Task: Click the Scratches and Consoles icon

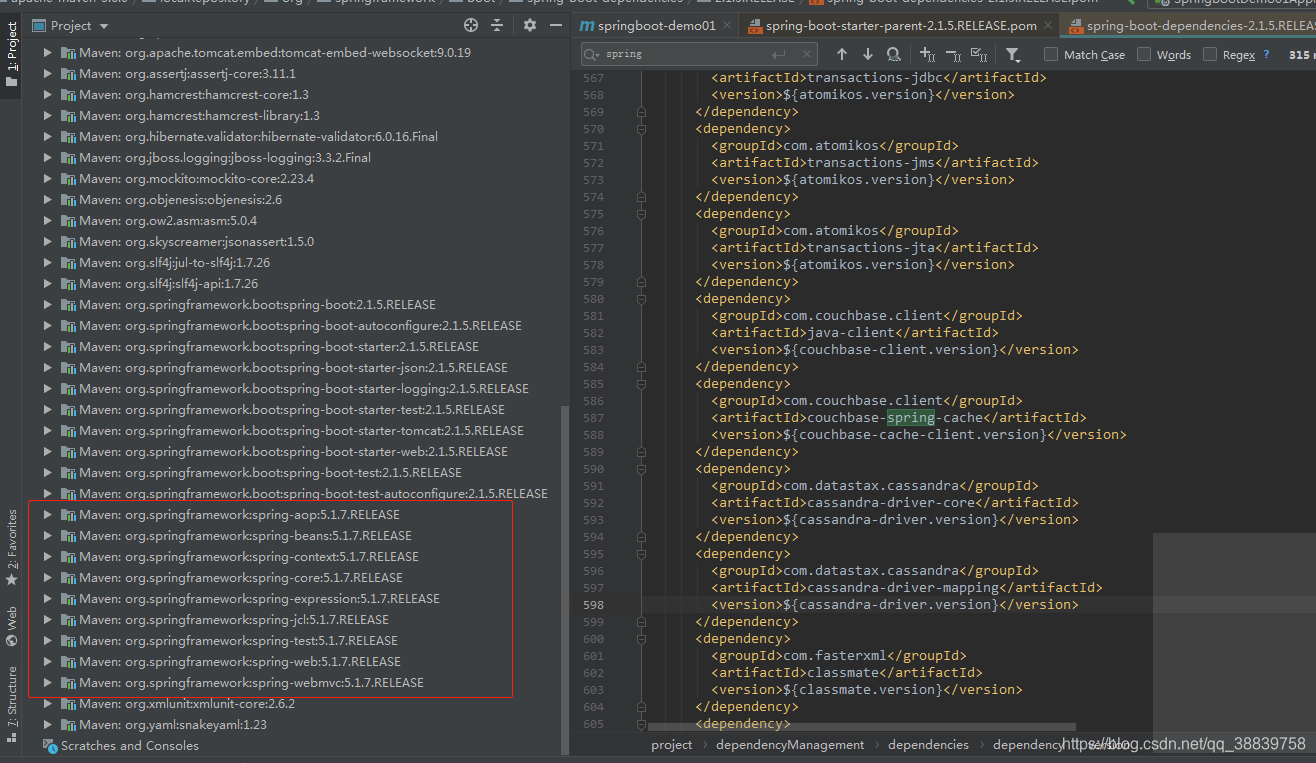Action: (51, 746)
